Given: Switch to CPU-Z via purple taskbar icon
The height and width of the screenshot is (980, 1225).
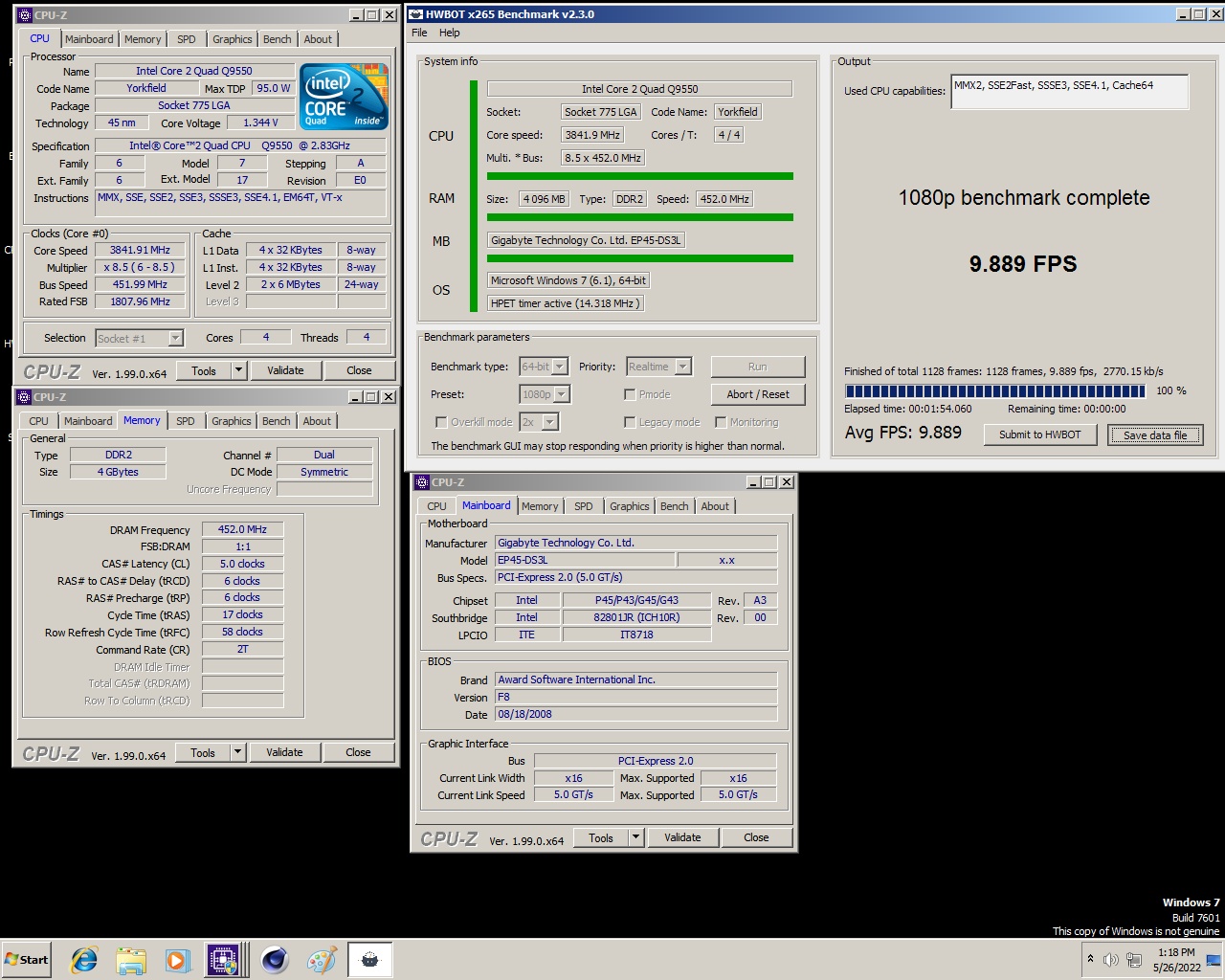Looking at the screenshot, I should pyautogui.click(x=224, y=960).
